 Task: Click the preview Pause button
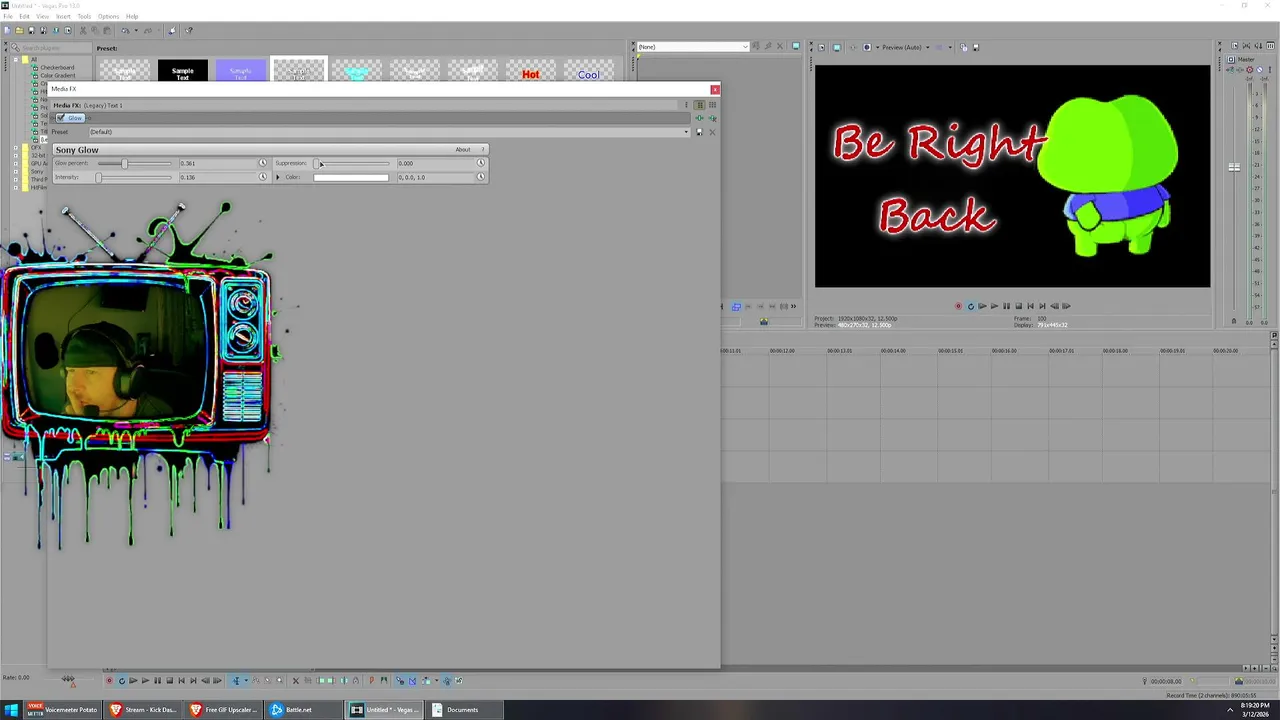[1006, 306]
